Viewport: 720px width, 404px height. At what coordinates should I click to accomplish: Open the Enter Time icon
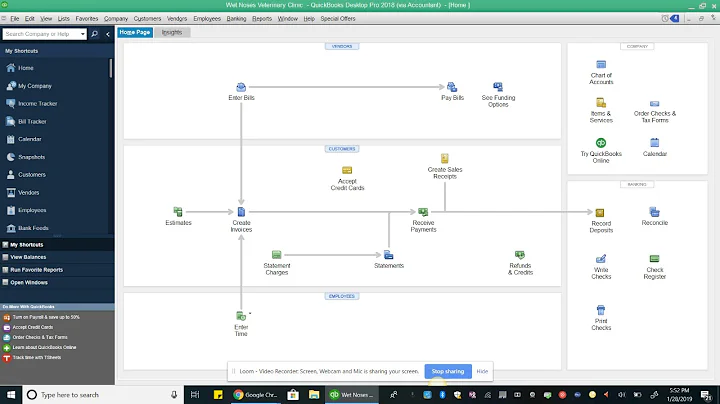click(x=241, y=316)
